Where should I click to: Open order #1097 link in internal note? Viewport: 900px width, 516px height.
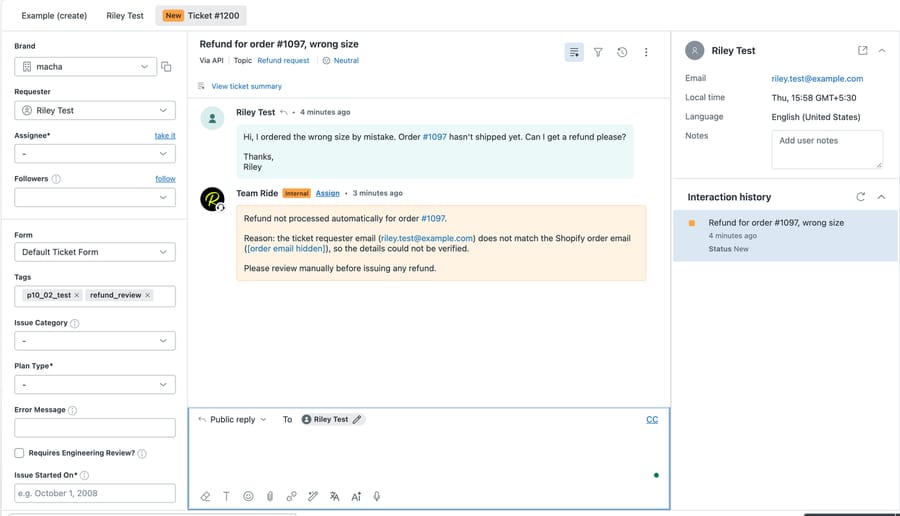(x=433, y=219)
